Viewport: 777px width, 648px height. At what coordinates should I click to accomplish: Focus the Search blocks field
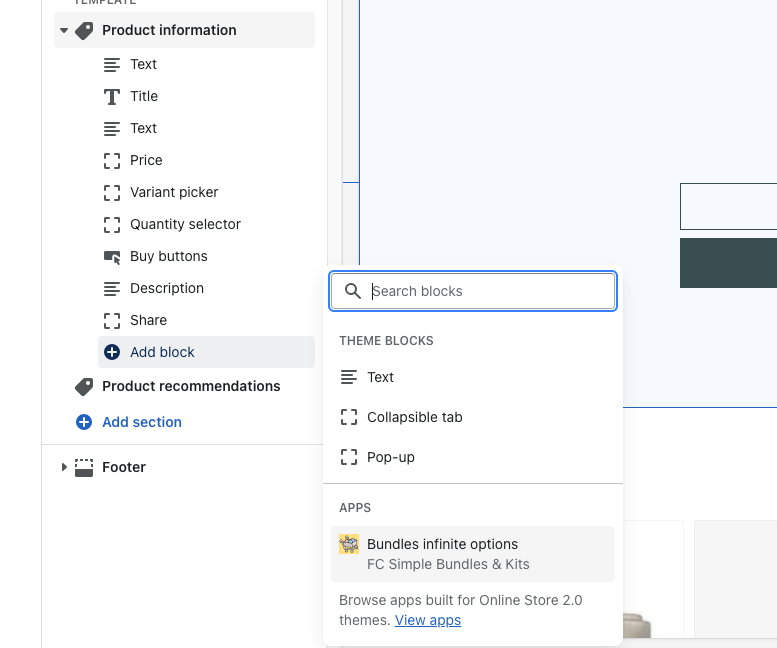[x=473, y=291]
